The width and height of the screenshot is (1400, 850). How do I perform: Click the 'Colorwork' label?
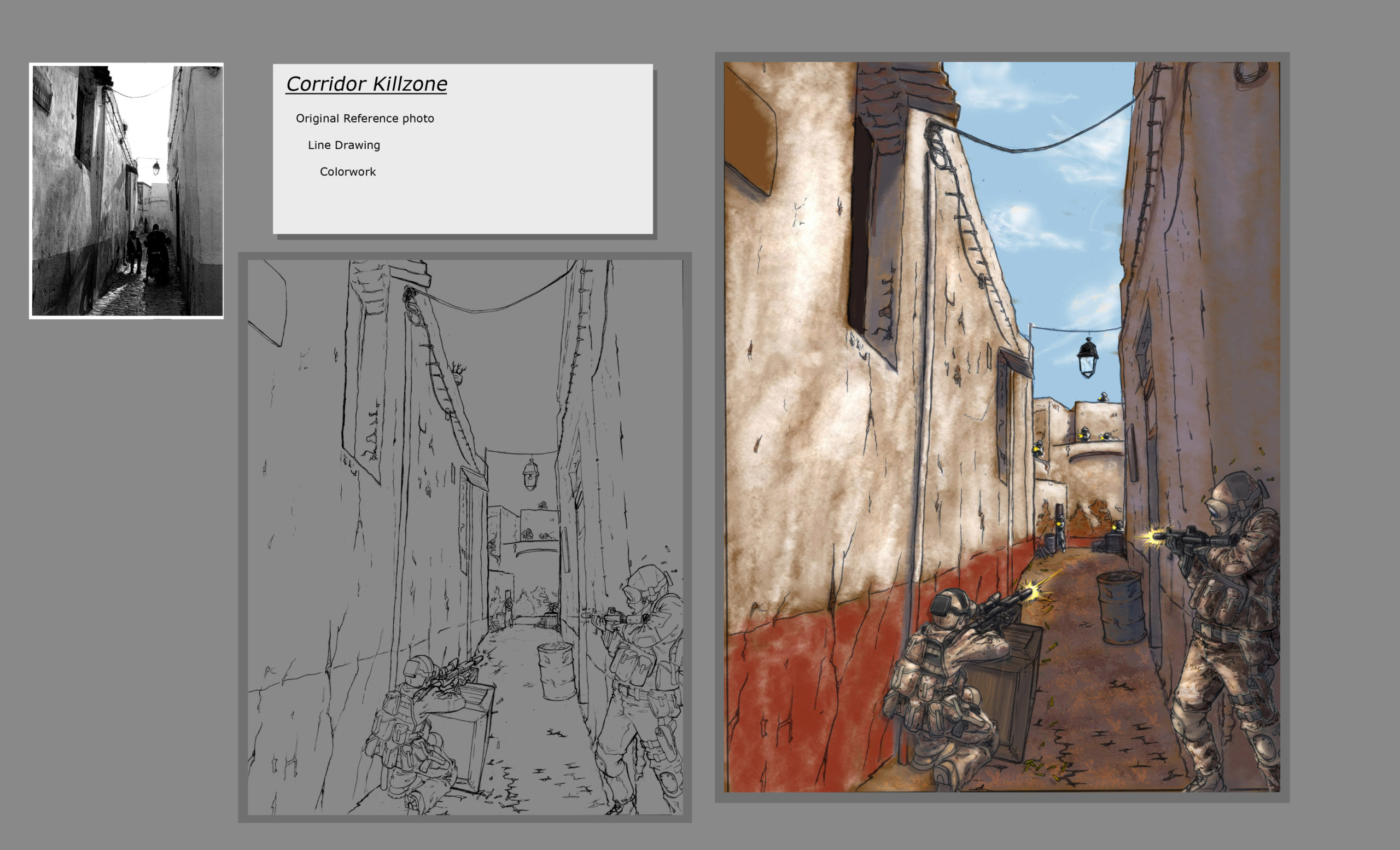coord(348,172)
